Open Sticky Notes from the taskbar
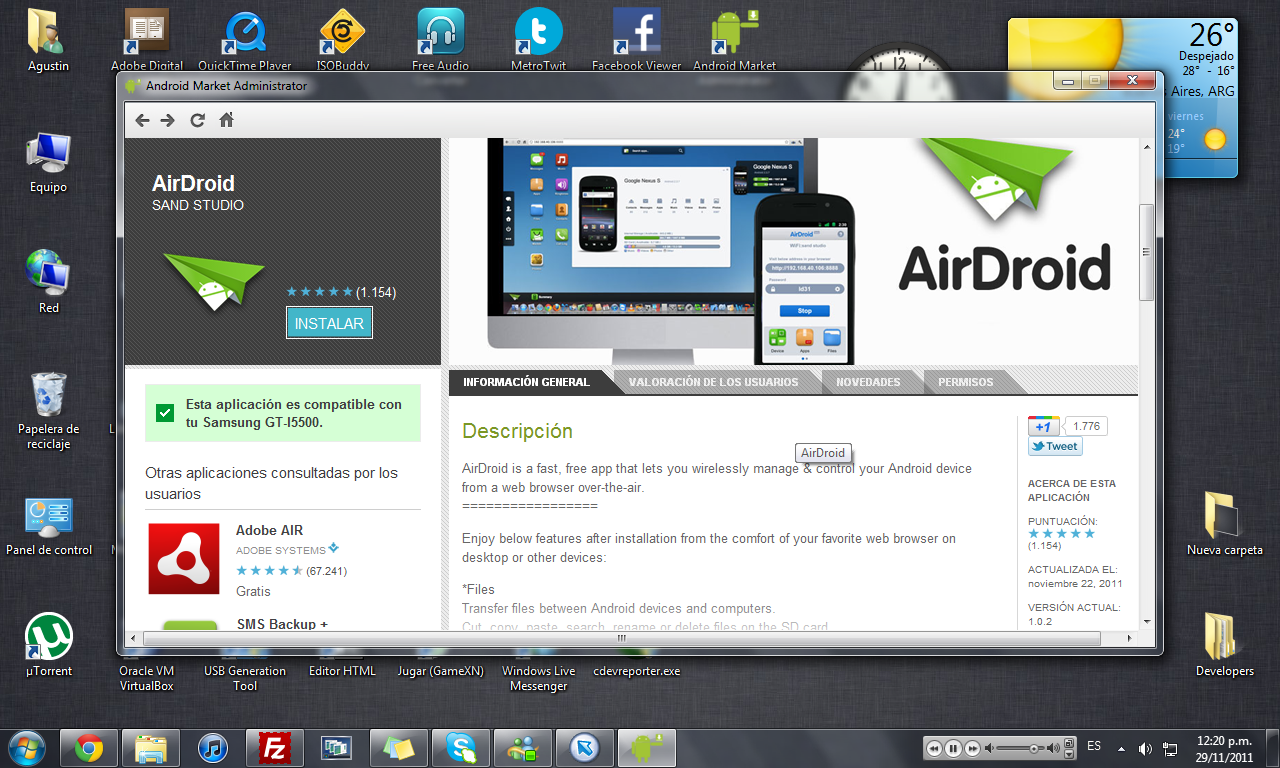The height and width of the screenshot is (768, 1280). pyautogui.click(x=399, y=747)
